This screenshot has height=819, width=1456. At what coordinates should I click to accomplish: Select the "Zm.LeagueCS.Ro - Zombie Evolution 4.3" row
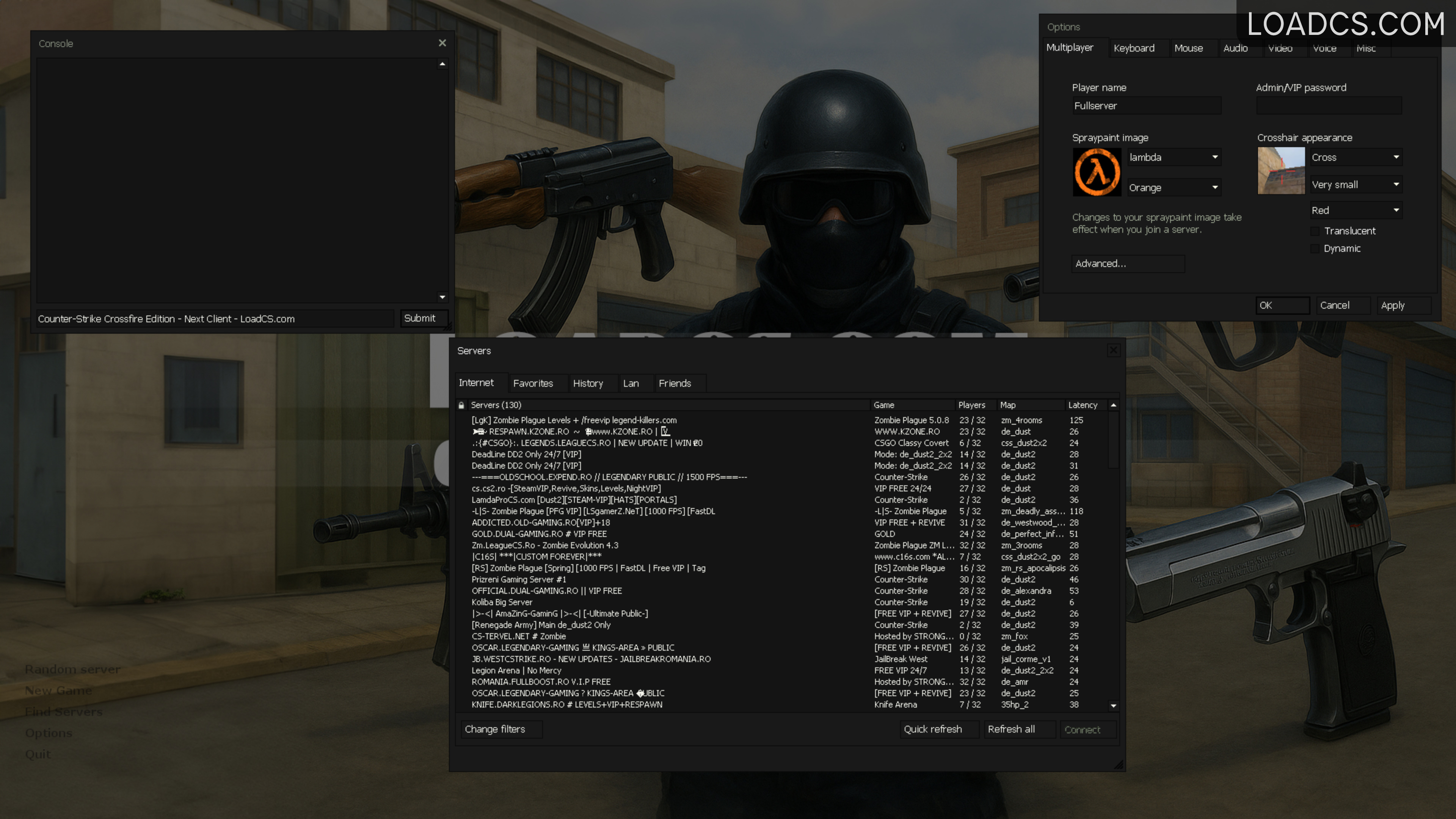point(782,546)
